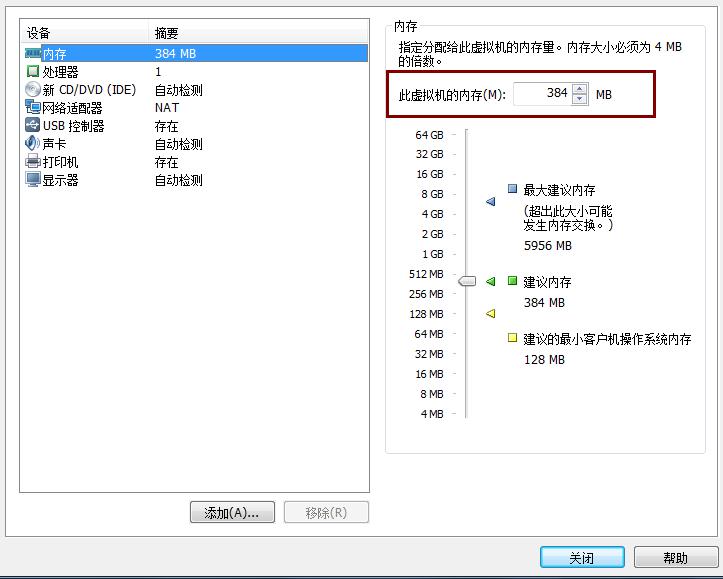This screenshot has width=723, height=579.
Task: Decrease memory with the spinner down arrow
Action: [x=580, y=99]
